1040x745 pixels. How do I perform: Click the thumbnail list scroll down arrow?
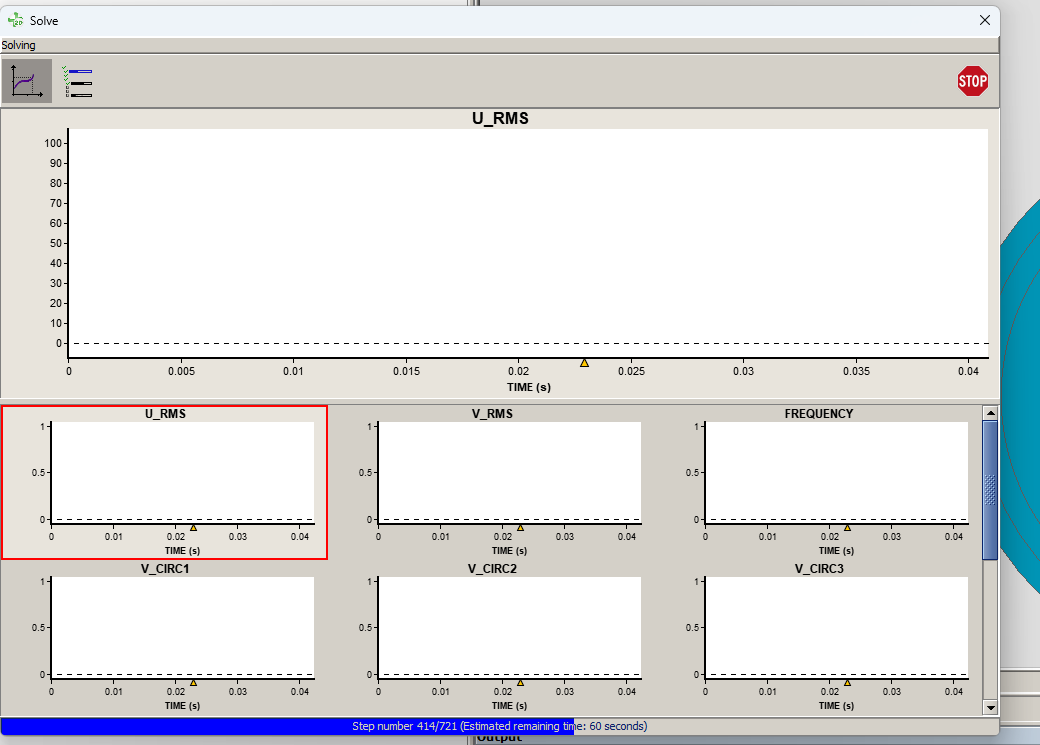(x=990, y=707)
